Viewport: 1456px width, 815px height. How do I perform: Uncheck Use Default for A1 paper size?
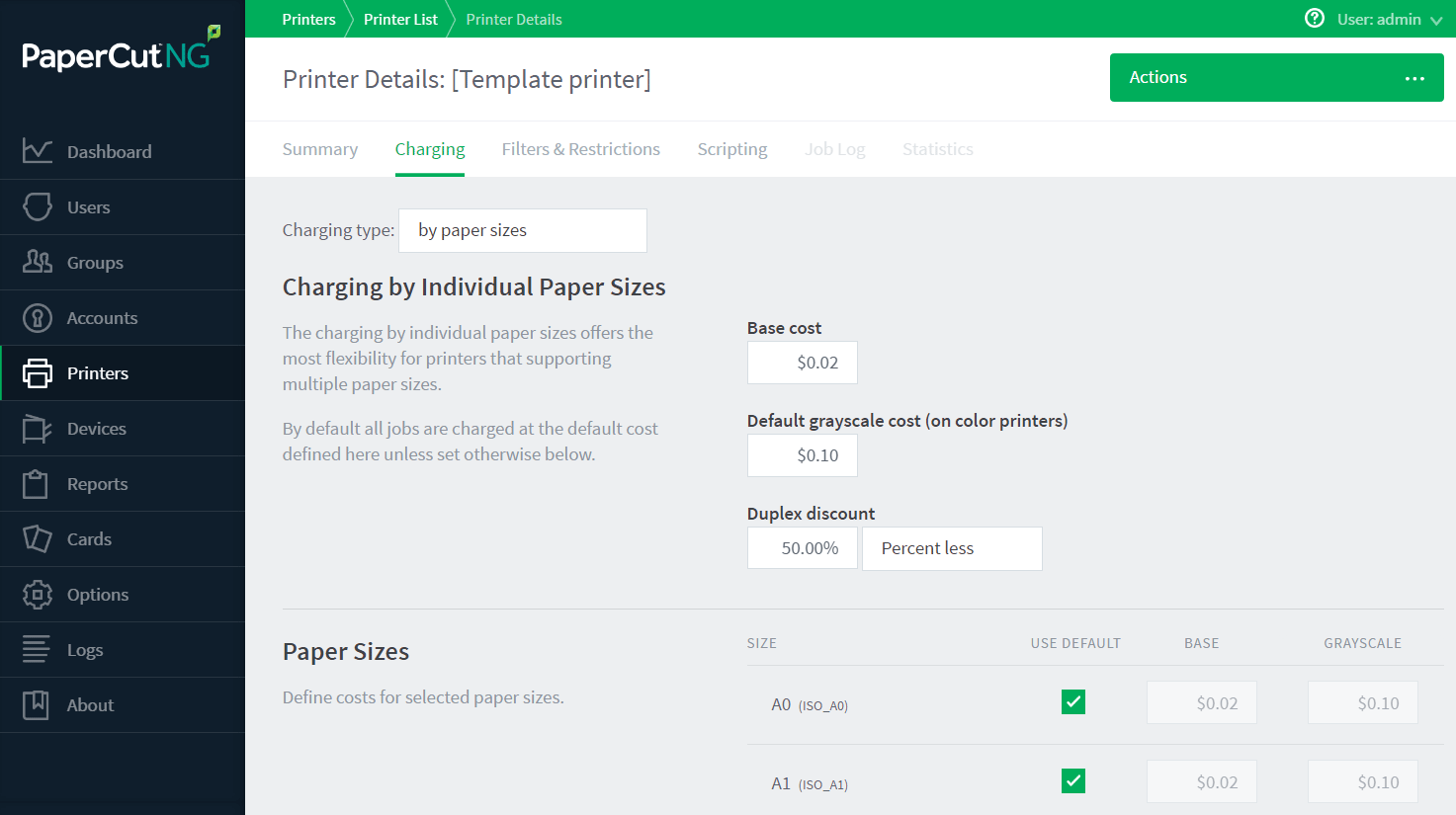[x=1073, y=781]
